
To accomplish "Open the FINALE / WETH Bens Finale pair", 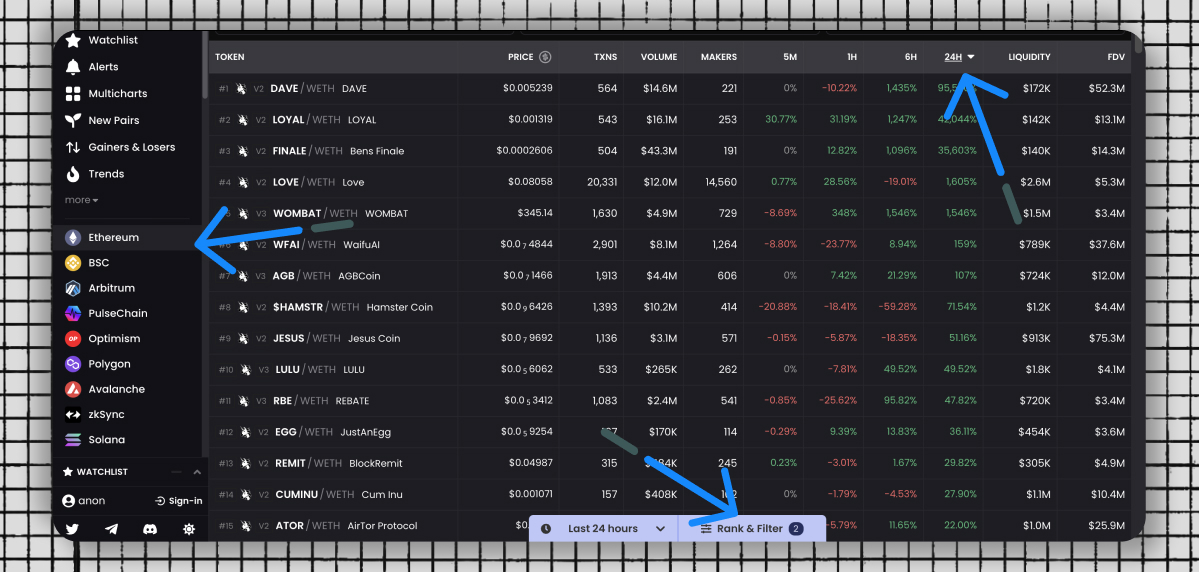I will pyautogui.click(x=338, y=151).
